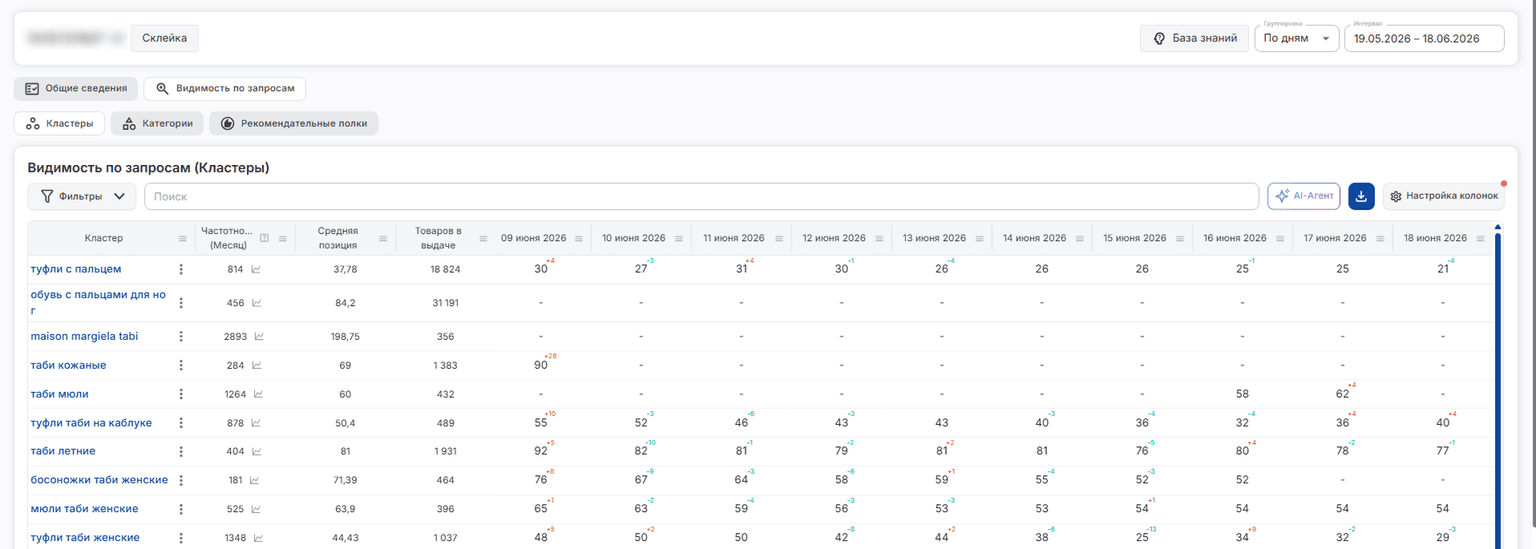
Task: Switch to Категории tab
Action: (x=158, y=124)
